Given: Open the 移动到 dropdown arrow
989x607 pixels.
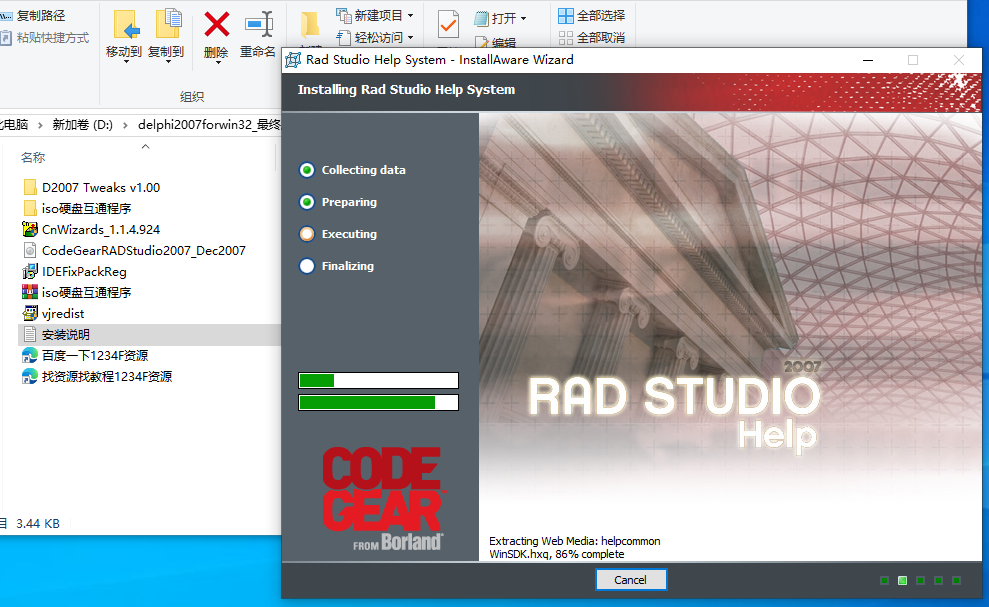Looking at the screenshot, I should (125, 62).
